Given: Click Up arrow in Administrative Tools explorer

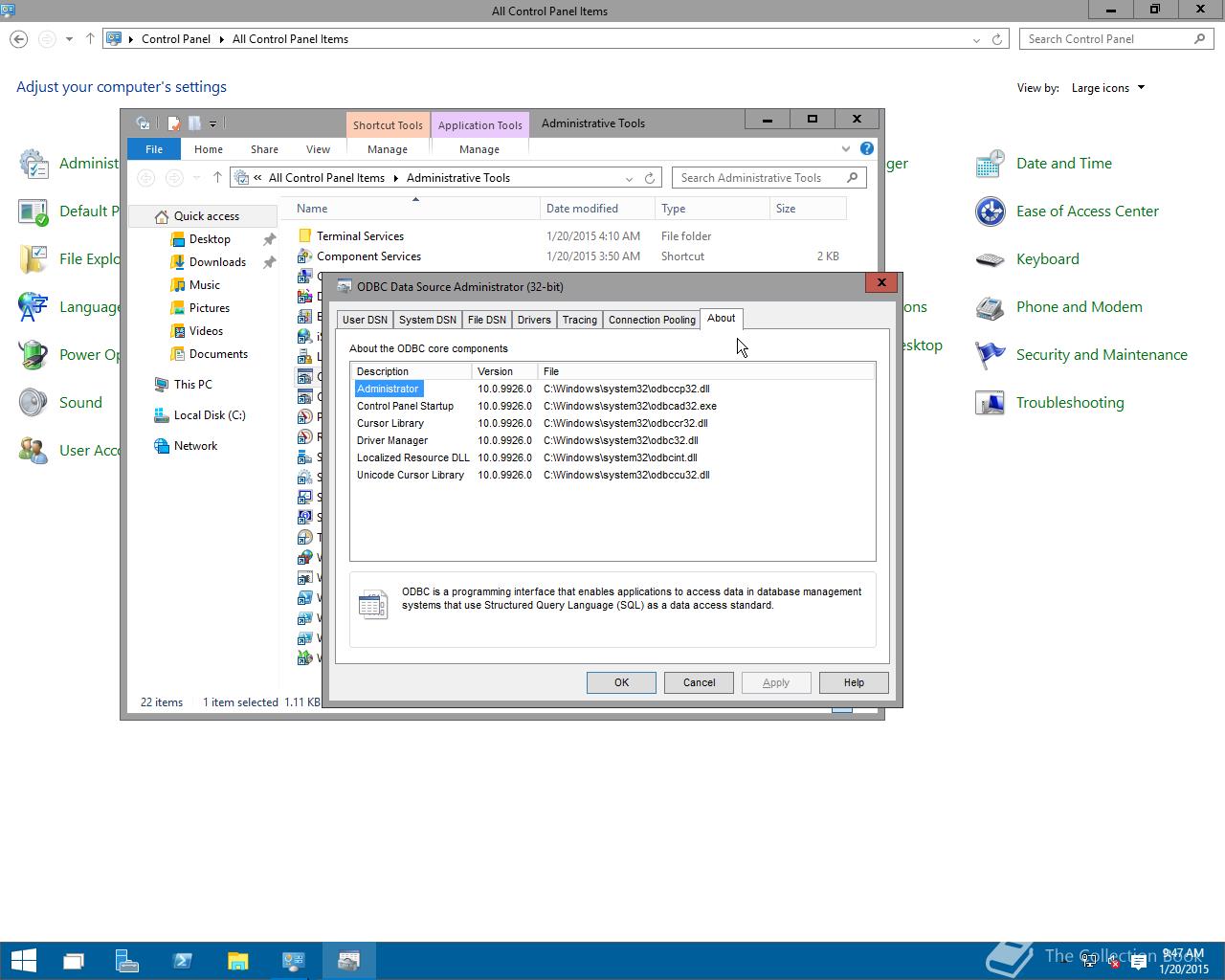Looking at the screenshot, I should (217, 177).
